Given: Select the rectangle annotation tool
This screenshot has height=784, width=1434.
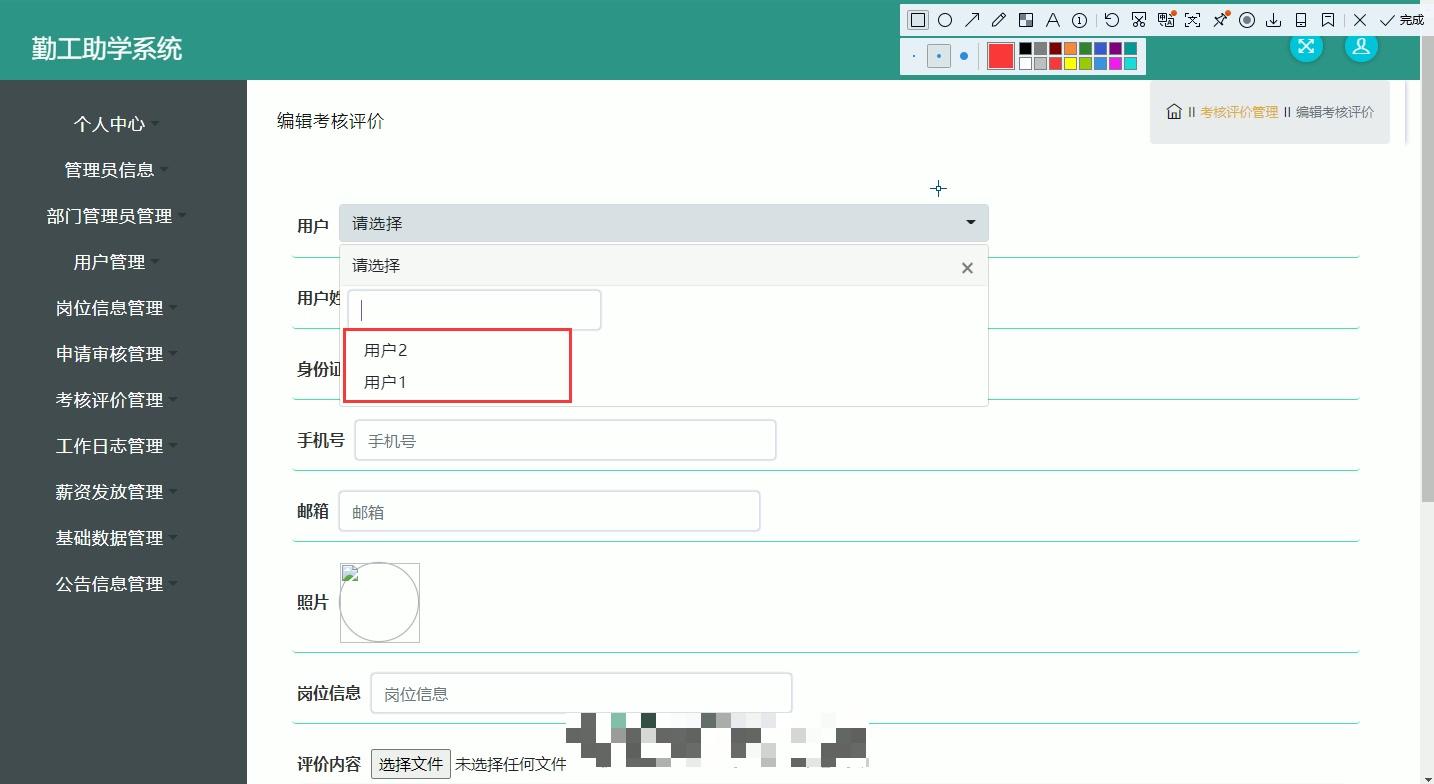Looking at the screenshot, I should pos(916,19).
